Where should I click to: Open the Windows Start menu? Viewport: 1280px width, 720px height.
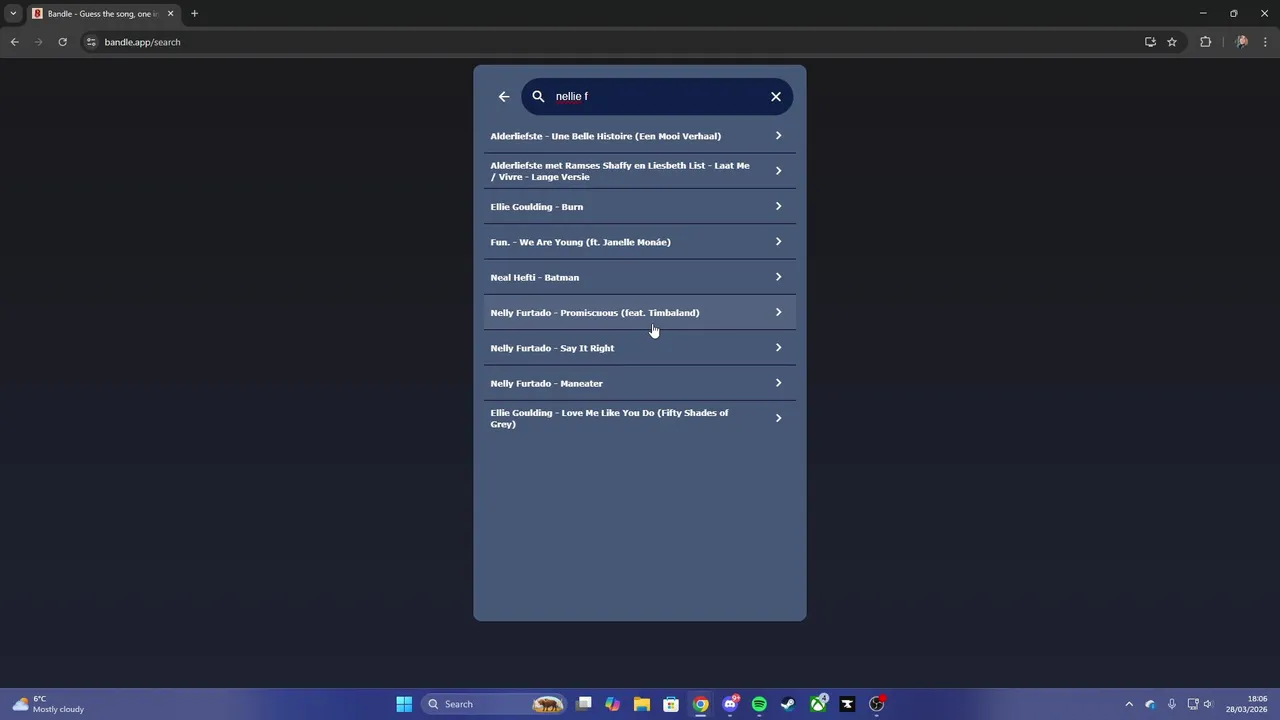(x=404, y=704)
